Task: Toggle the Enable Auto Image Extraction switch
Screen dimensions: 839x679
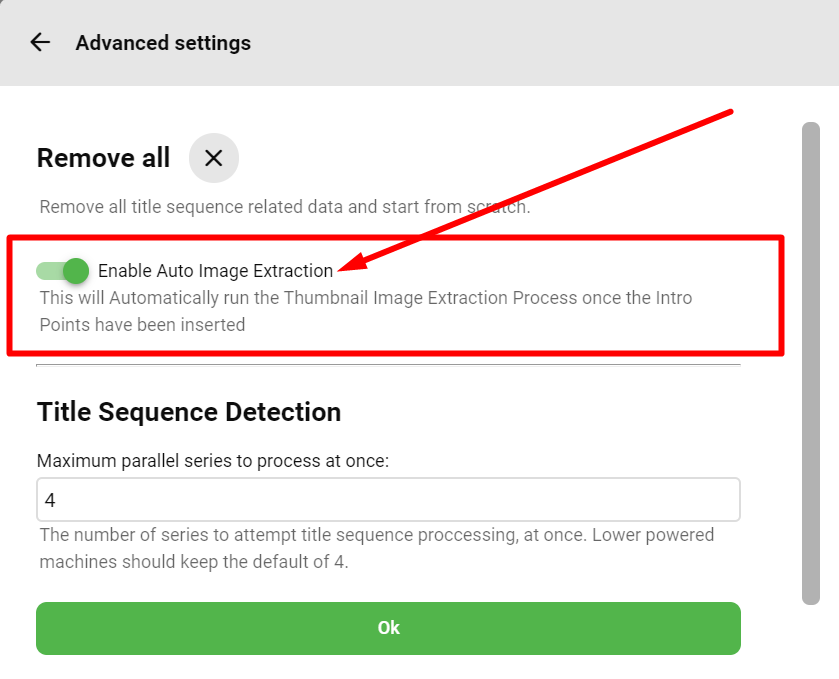Action: (63, 271)
